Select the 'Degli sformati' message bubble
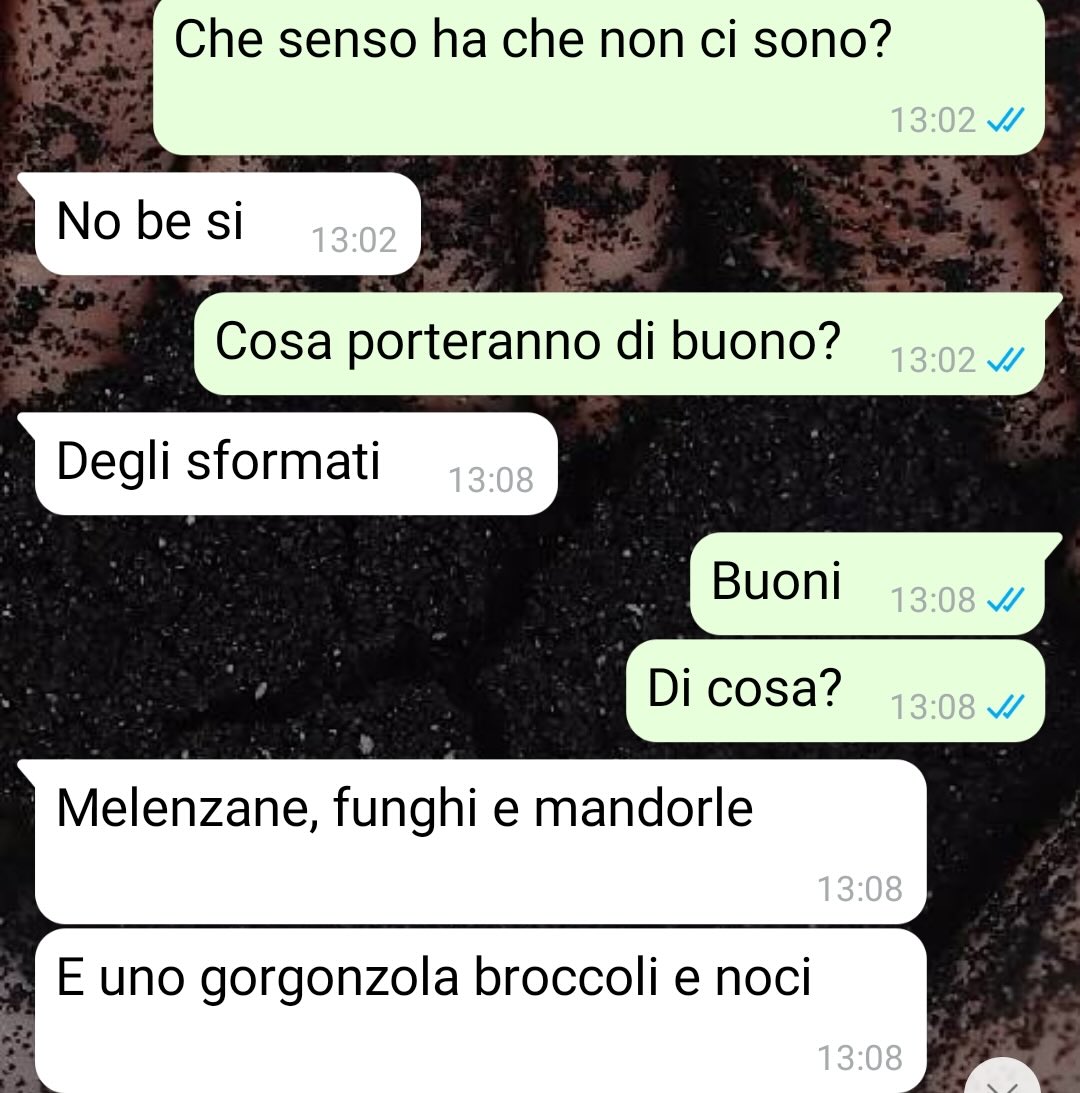This screenshot has width=1080, height=1093. [x=296, y=464]
